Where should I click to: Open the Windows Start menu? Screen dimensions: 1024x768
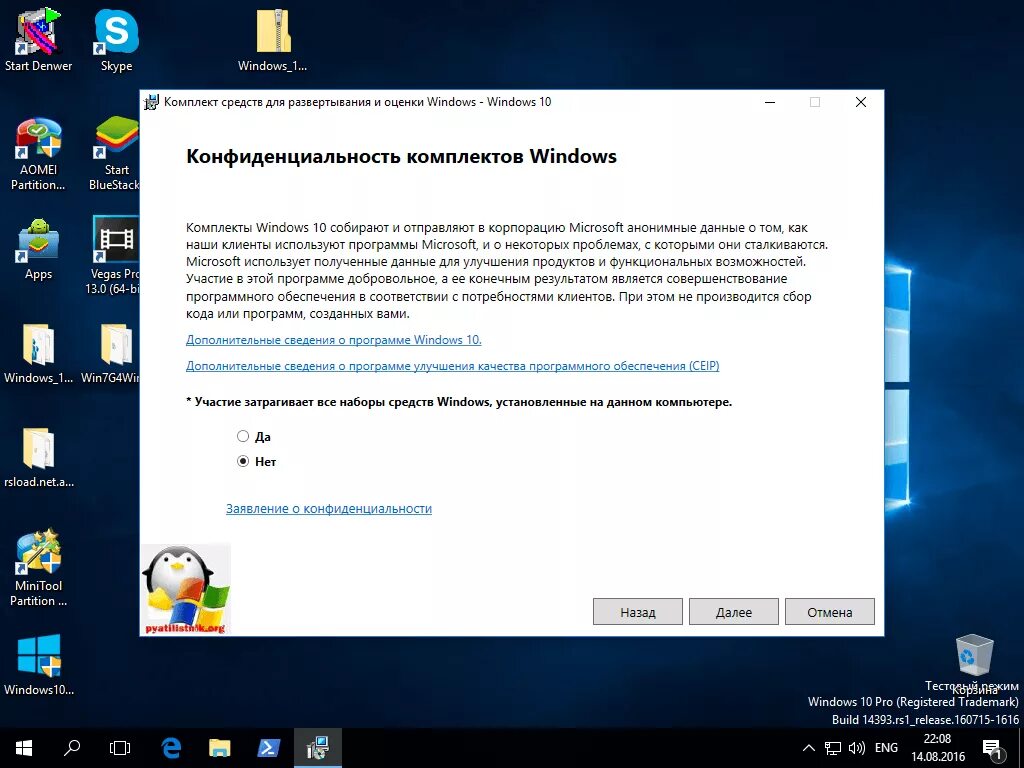(24, 748)
